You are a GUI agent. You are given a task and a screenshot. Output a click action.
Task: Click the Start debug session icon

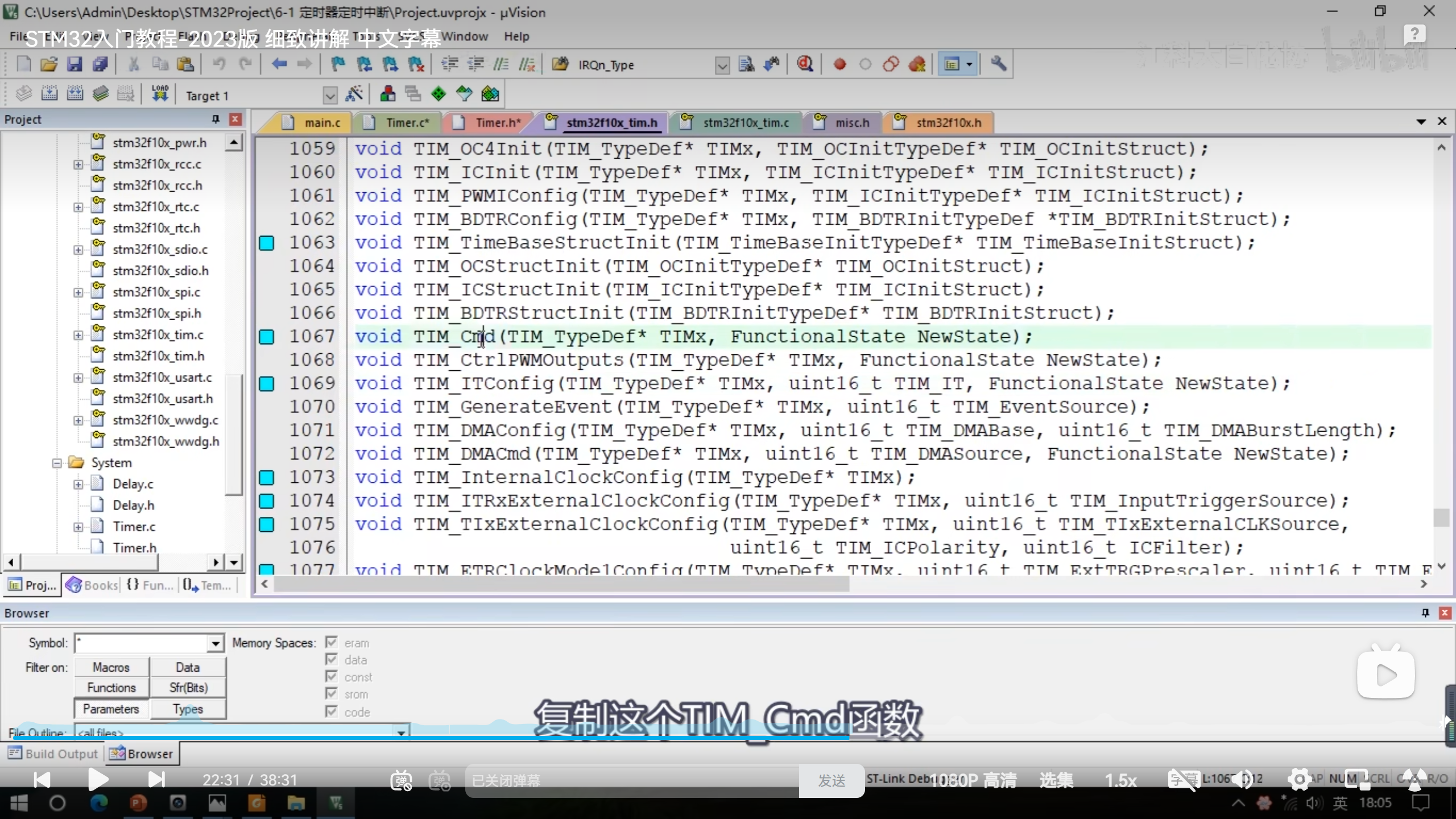[x=805, y=64]
